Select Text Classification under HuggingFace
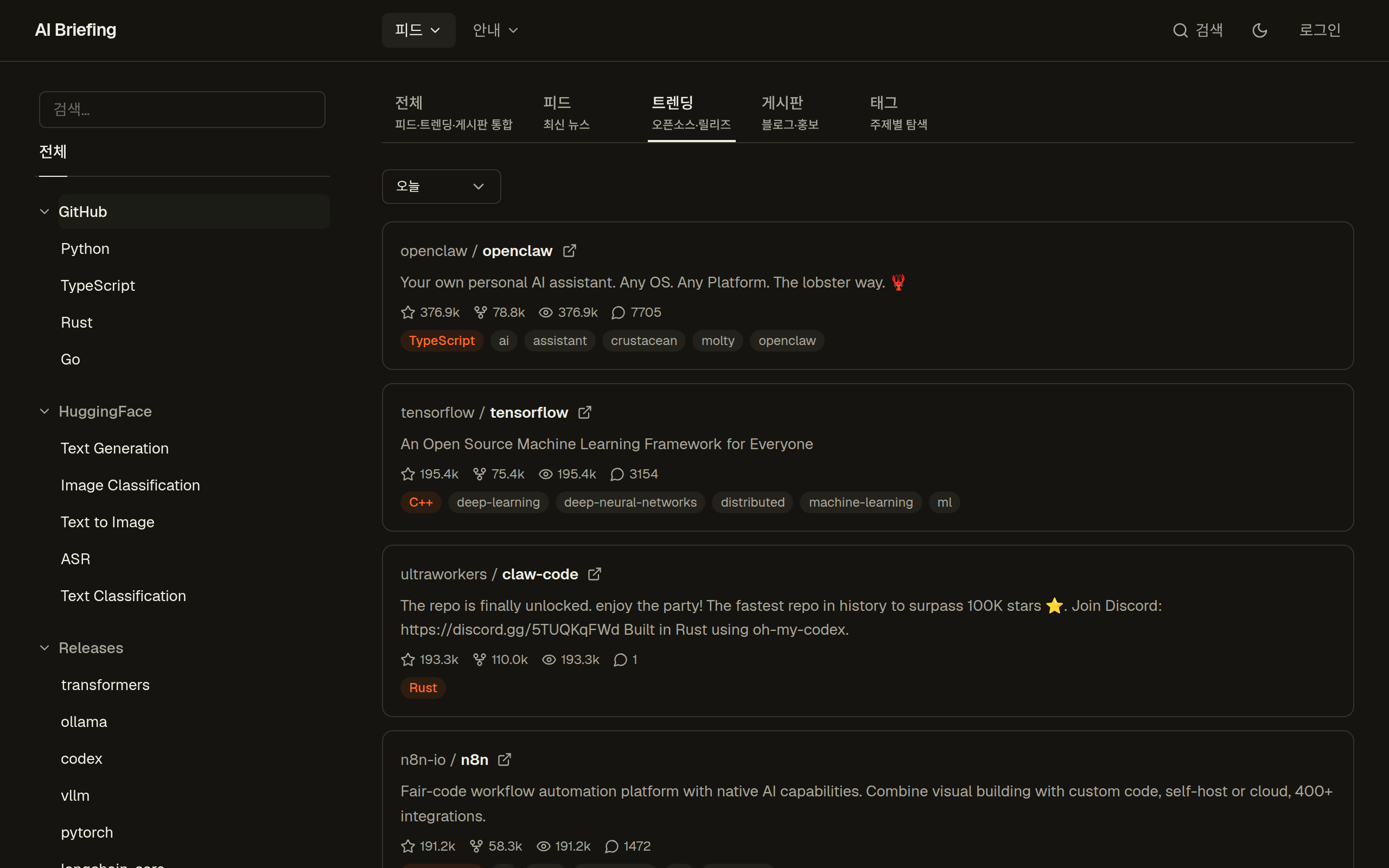 [123, 596]
